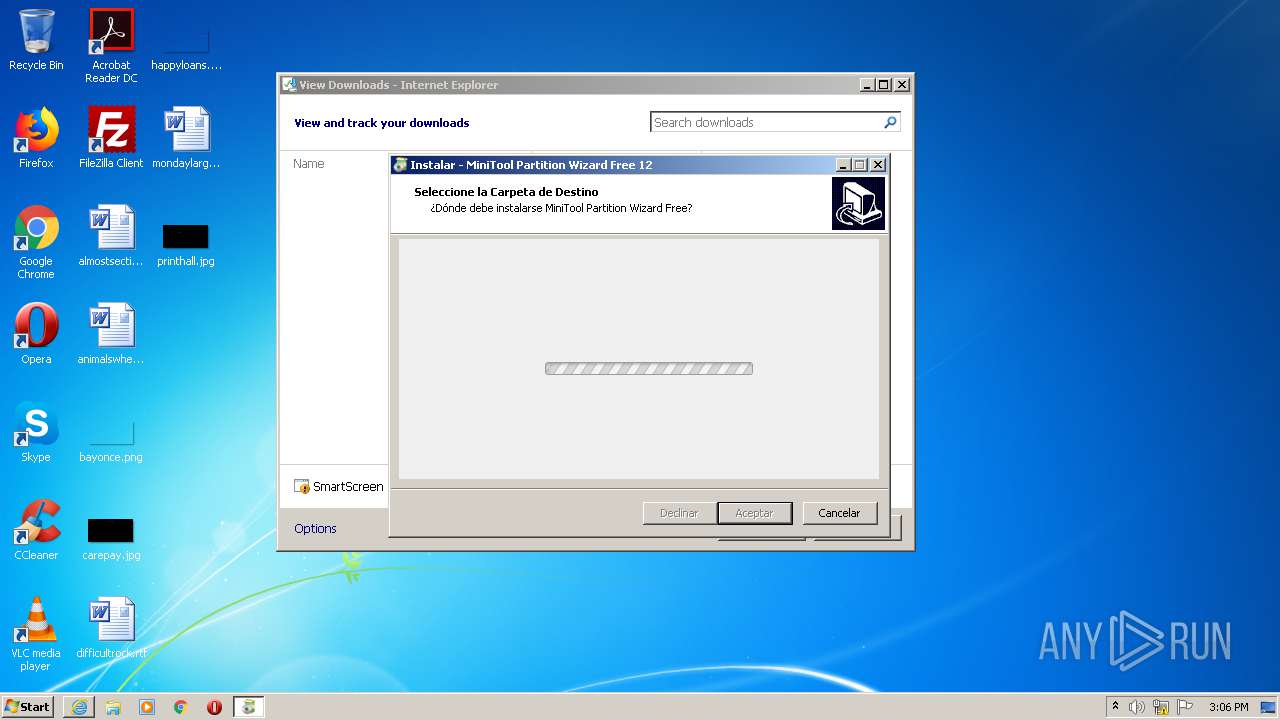Open Google Chrome desktop shortcut
The image size is (1280, 720).
36,242
